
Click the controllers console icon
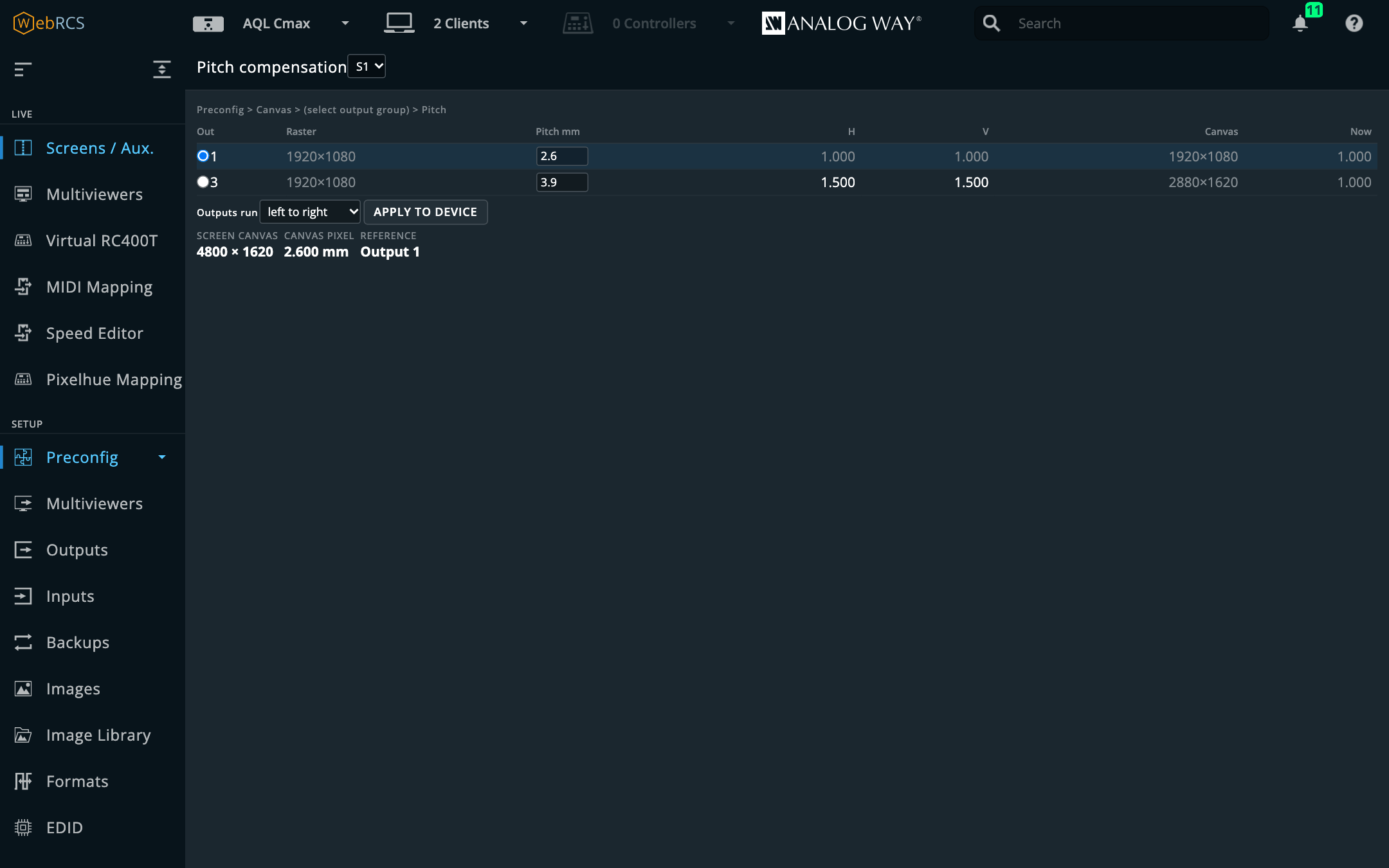tap(578, 23)
